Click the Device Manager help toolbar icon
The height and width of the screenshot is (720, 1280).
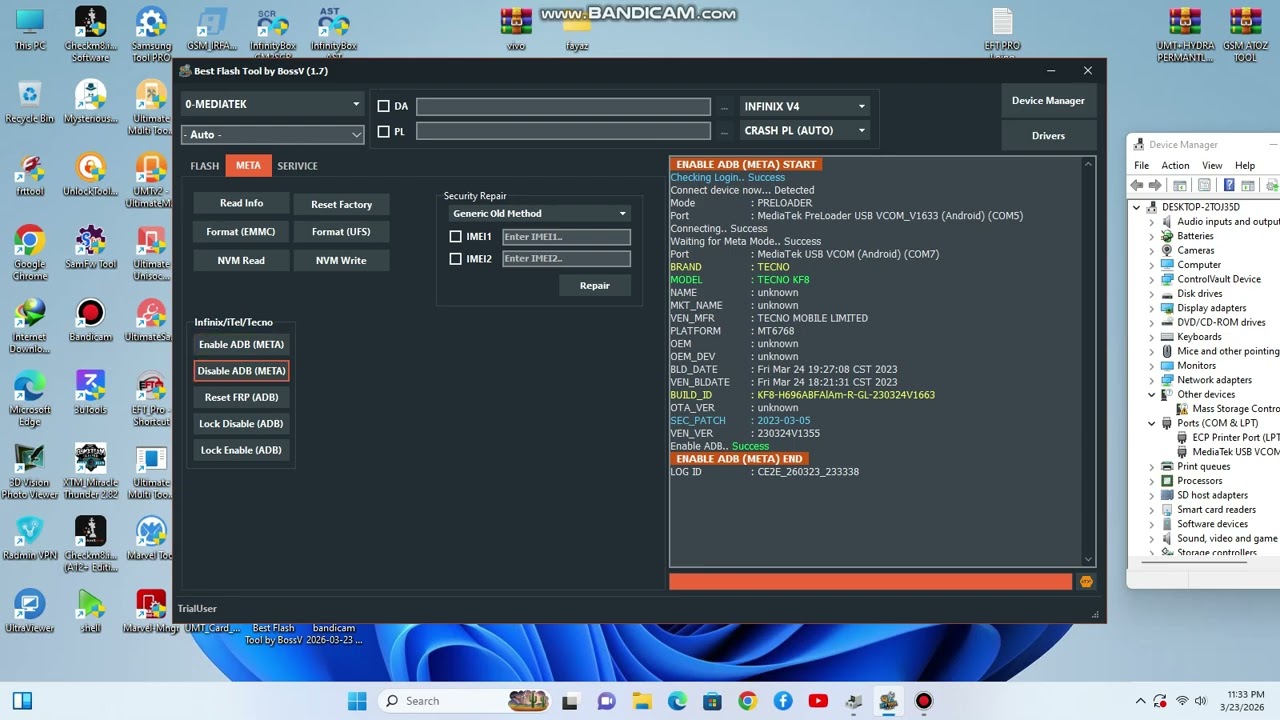[1229, 186]
